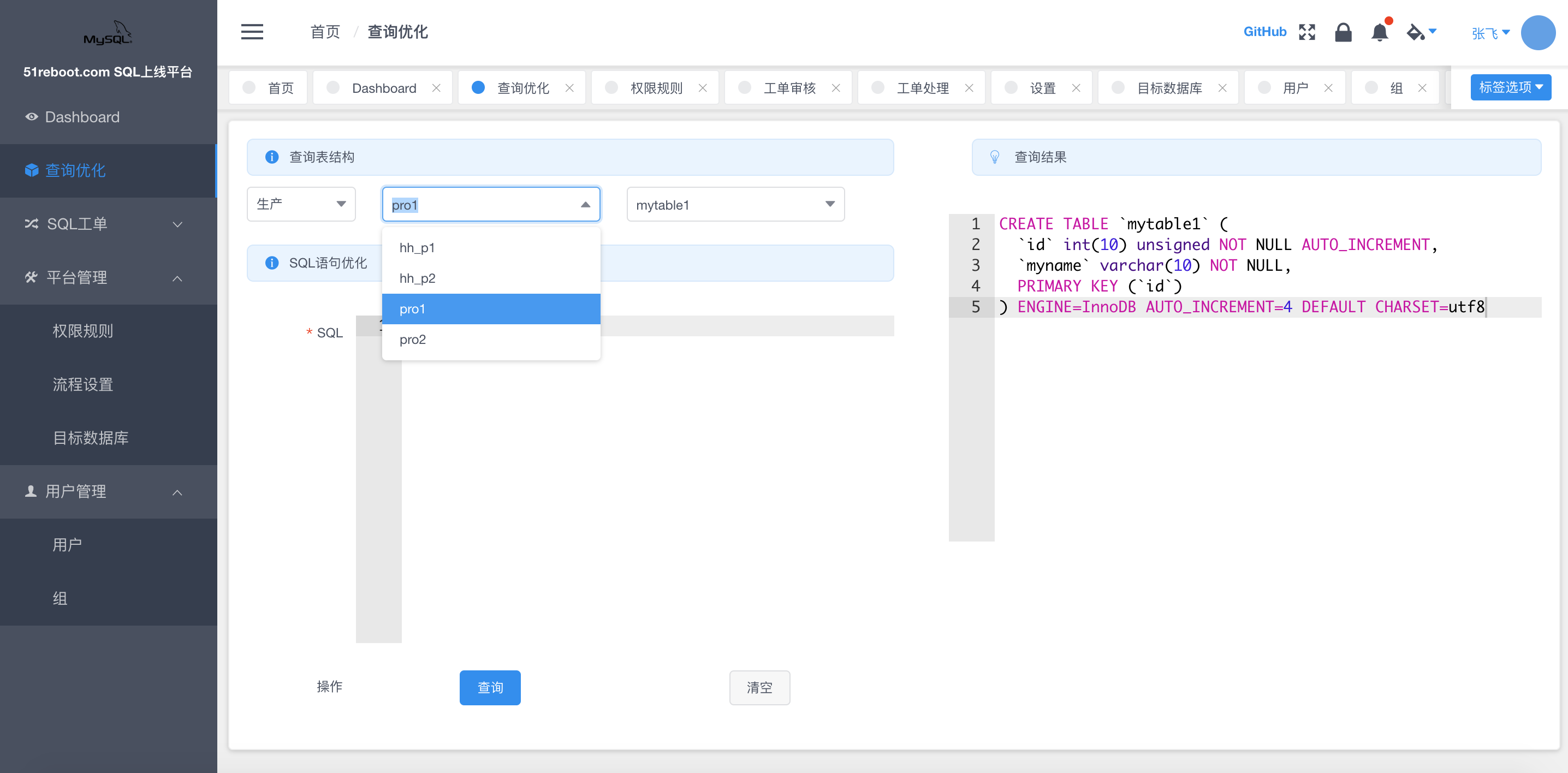1568x773 pixels.
Task: Close the 设置 tab
Action: (1076, 88)
